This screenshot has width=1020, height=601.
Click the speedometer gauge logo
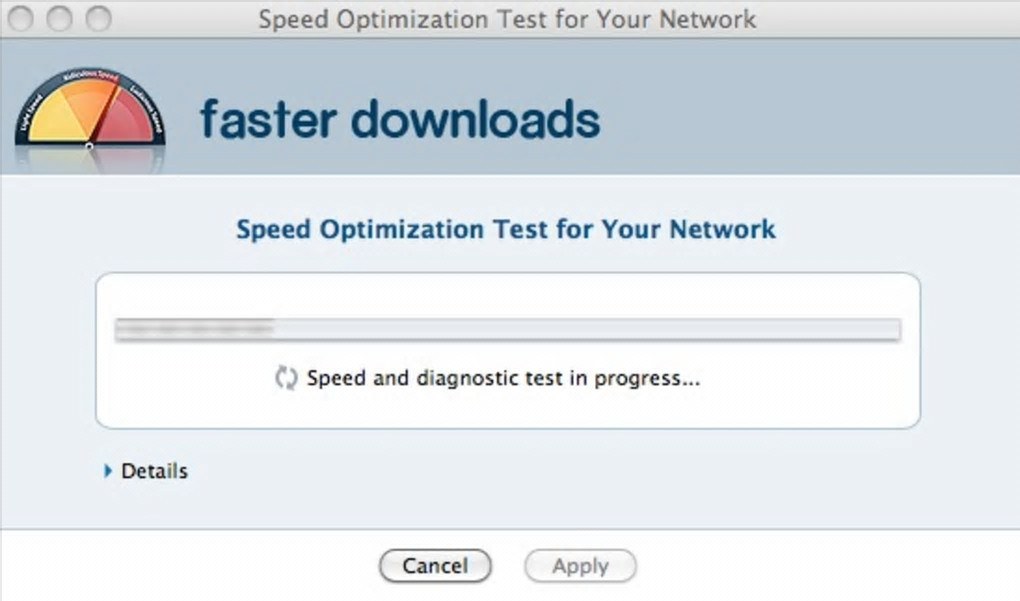click(x=89, y=112)
